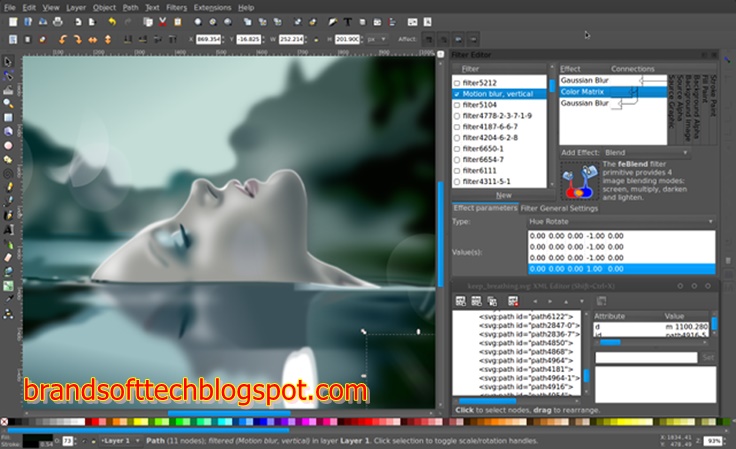Toggle the filter6650-1 checkbox
The image size is (736, 449).
[457, 149]
